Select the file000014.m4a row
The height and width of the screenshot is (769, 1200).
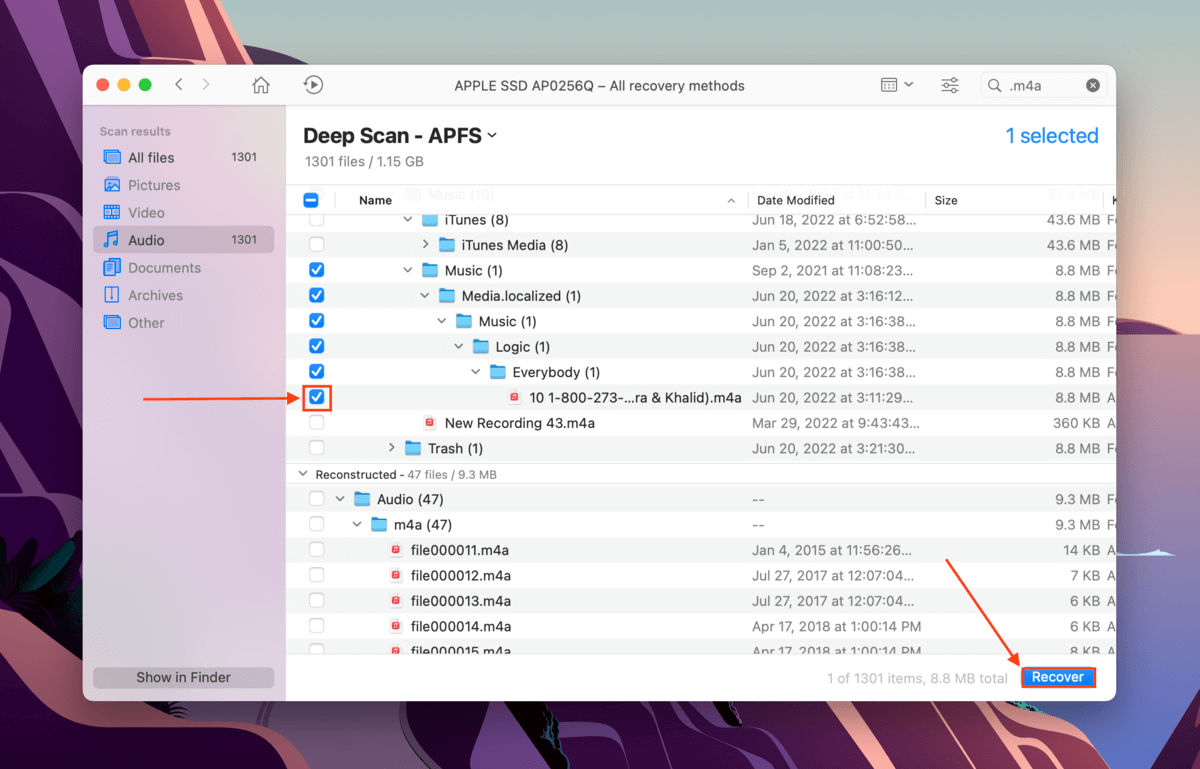[701, 627]
